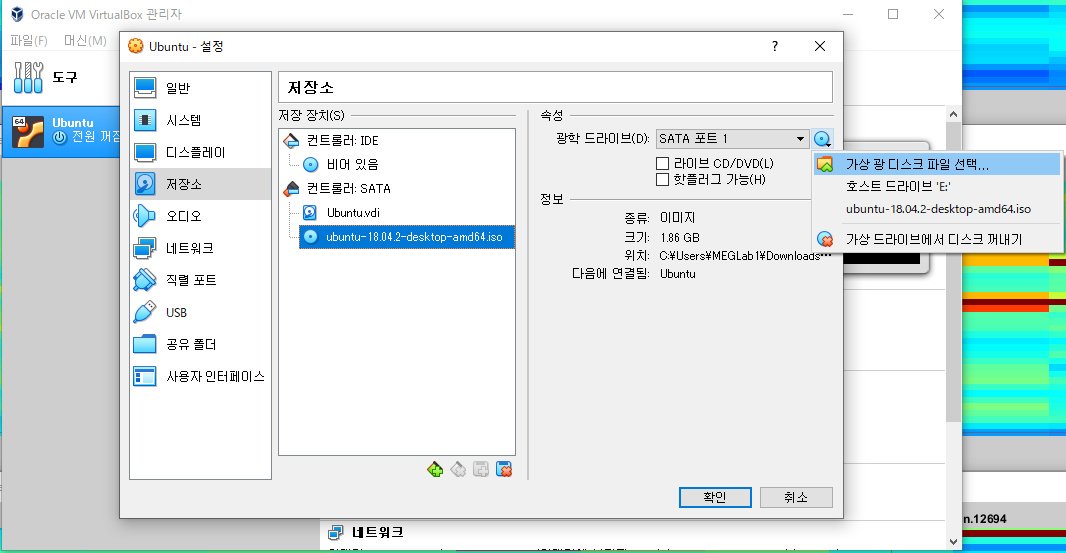This screenshot has height=553, width=1066.
Task: Open the USB settings category
Action: pos(200,312)
